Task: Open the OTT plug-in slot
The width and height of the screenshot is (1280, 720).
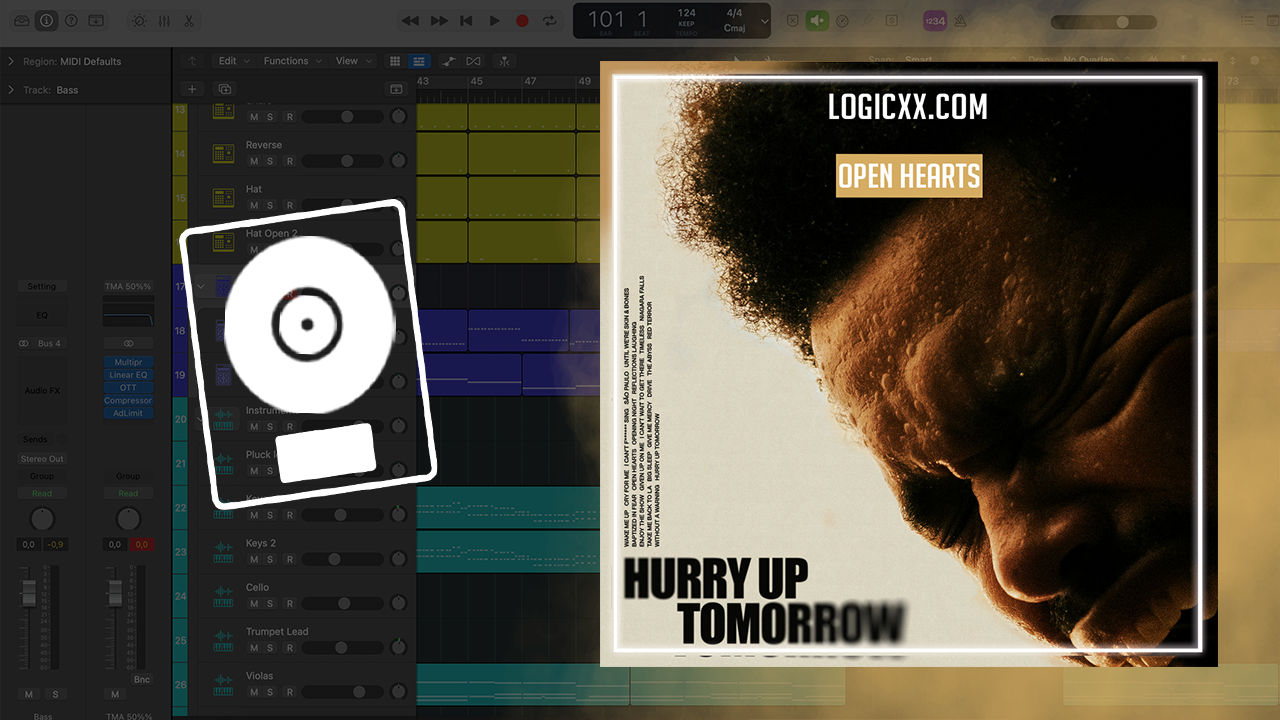Action: point(128,388)
